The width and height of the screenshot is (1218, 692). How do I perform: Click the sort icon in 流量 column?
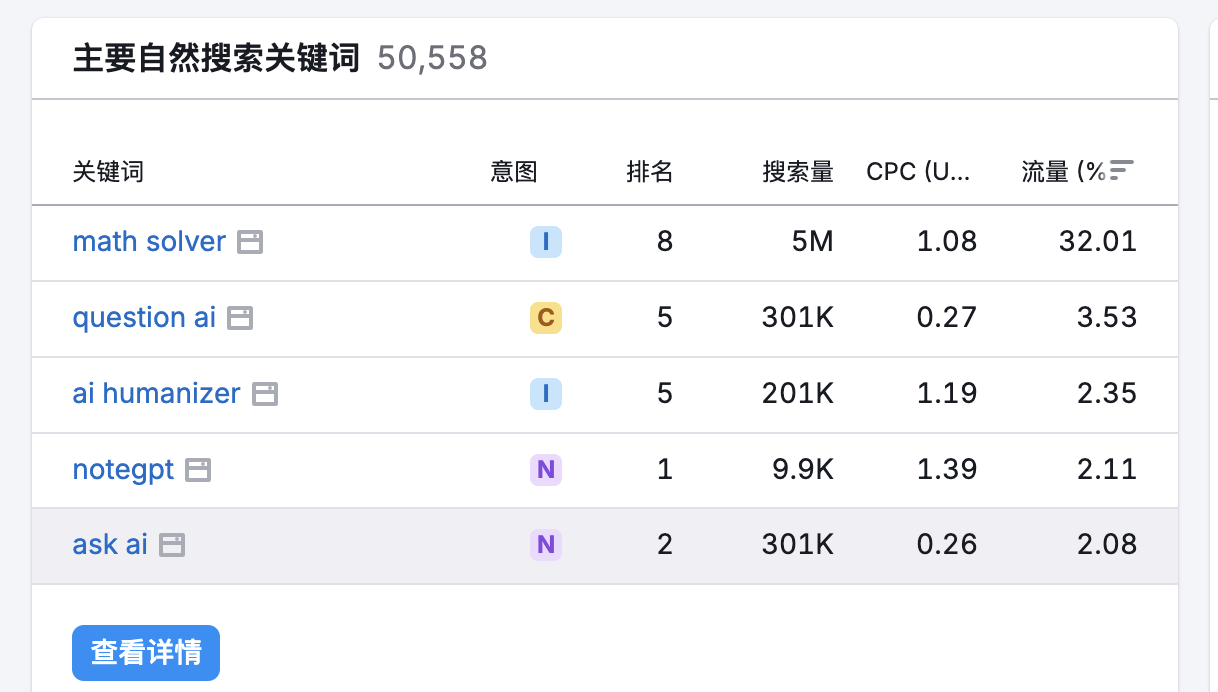1122,171
